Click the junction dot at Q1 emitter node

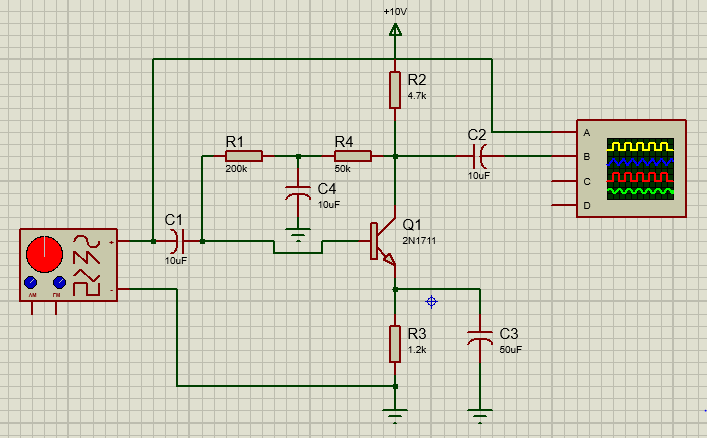coord(395,290)
